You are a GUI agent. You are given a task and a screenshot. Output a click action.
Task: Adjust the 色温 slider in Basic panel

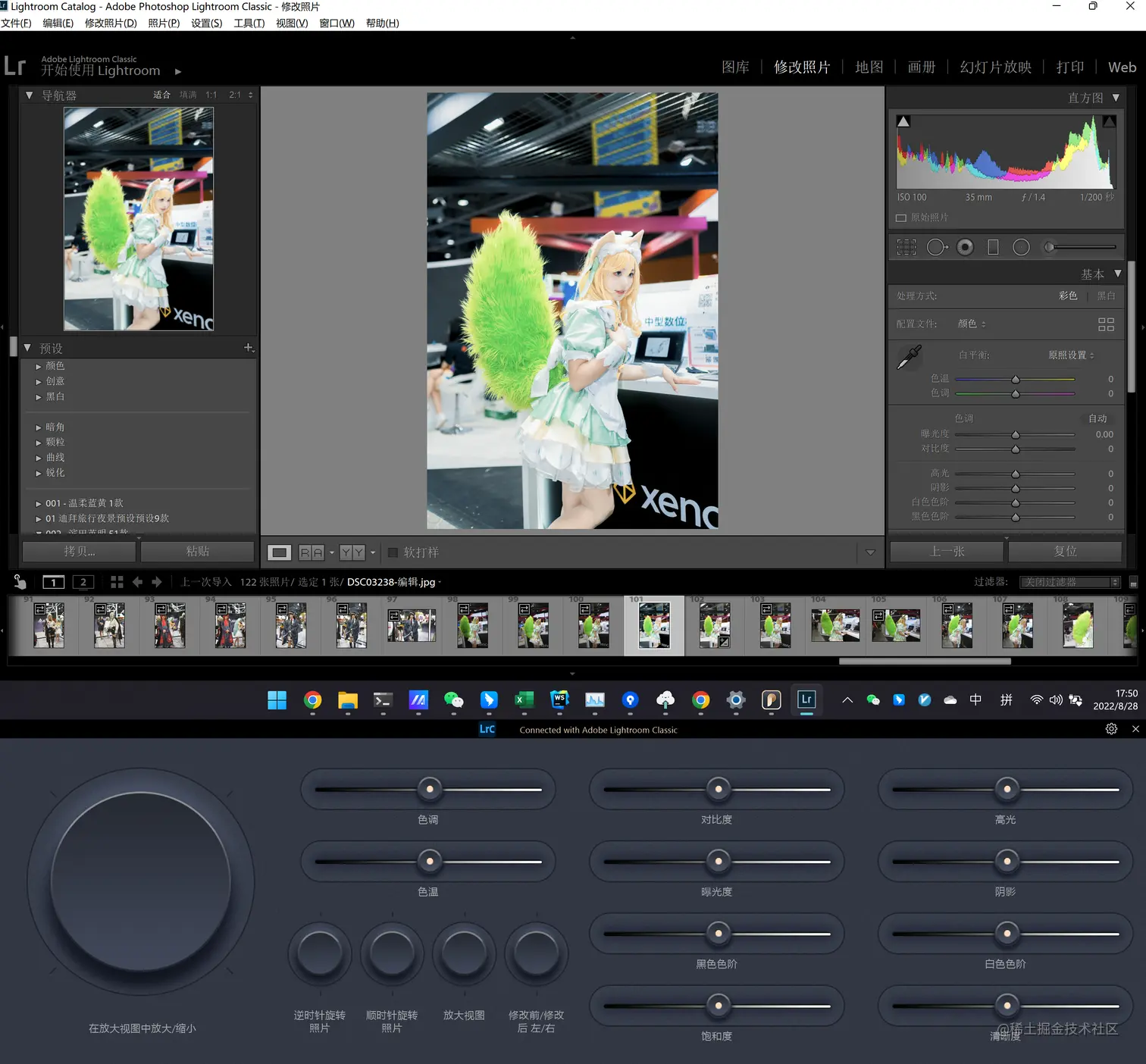[x=1015, y=379]
